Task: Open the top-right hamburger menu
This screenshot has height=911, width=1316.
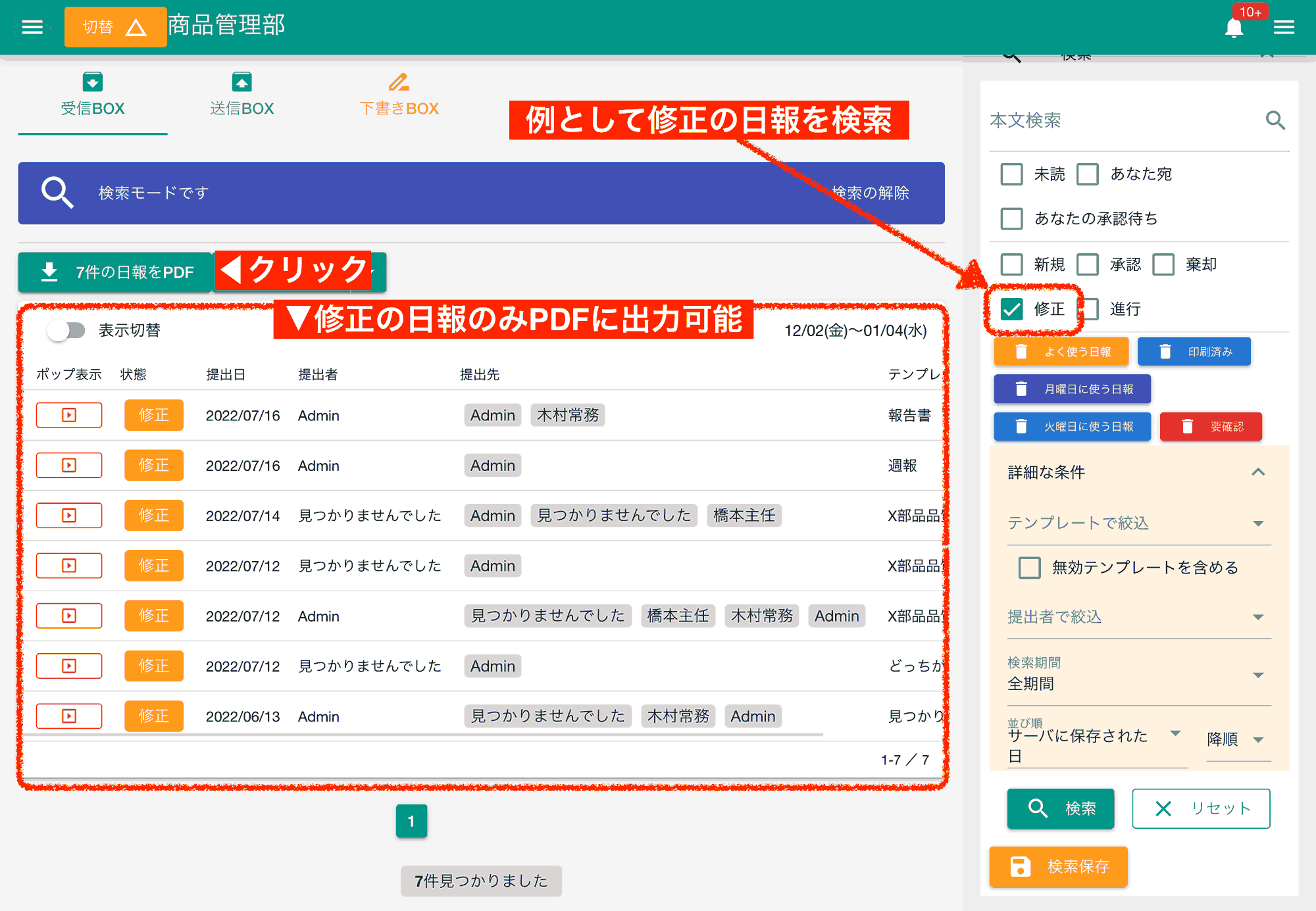Action: [x=1284, y=27]
